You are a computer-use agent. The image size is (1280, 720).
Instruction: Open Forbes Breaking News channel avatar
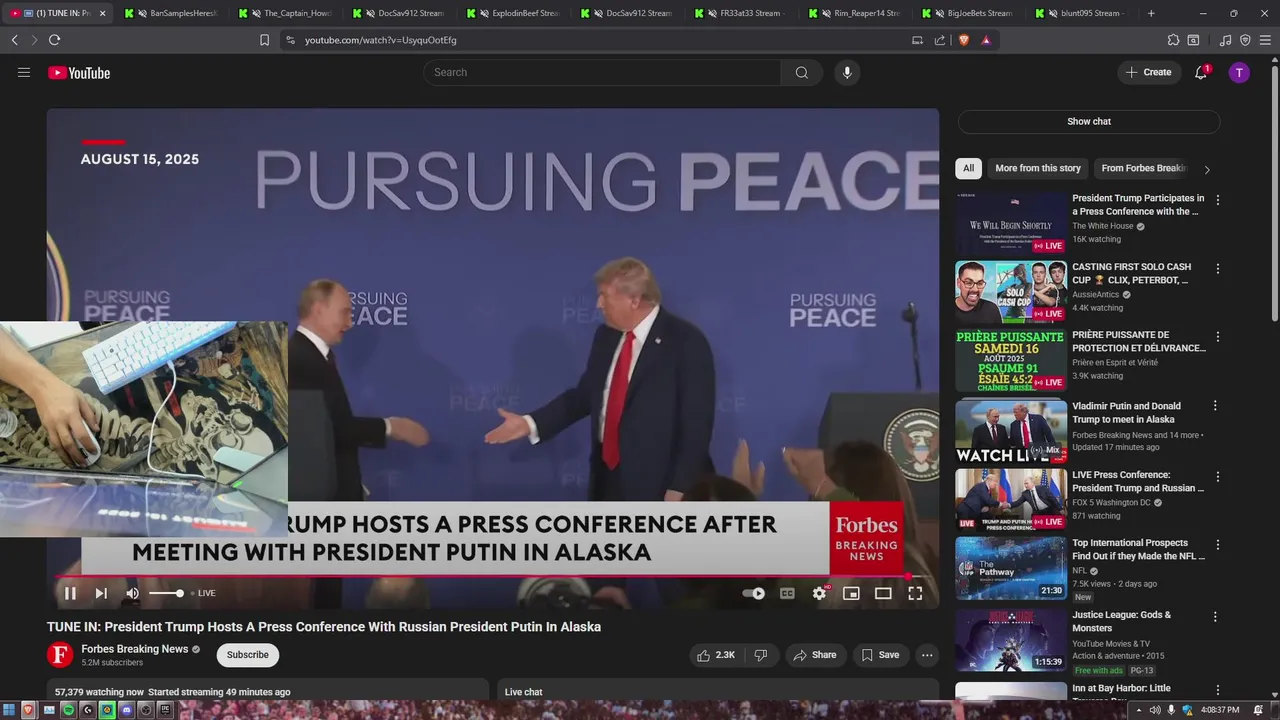tap(60, 655)
